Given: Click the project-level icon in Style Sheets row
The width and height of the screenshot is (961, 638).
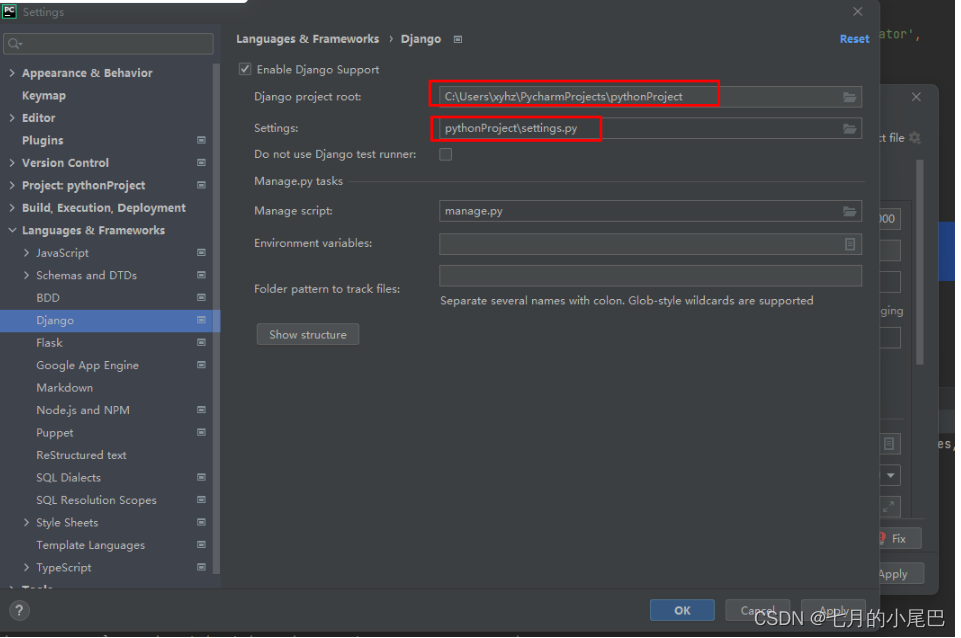Looking at the screenshot, I should tap(201, 522).
